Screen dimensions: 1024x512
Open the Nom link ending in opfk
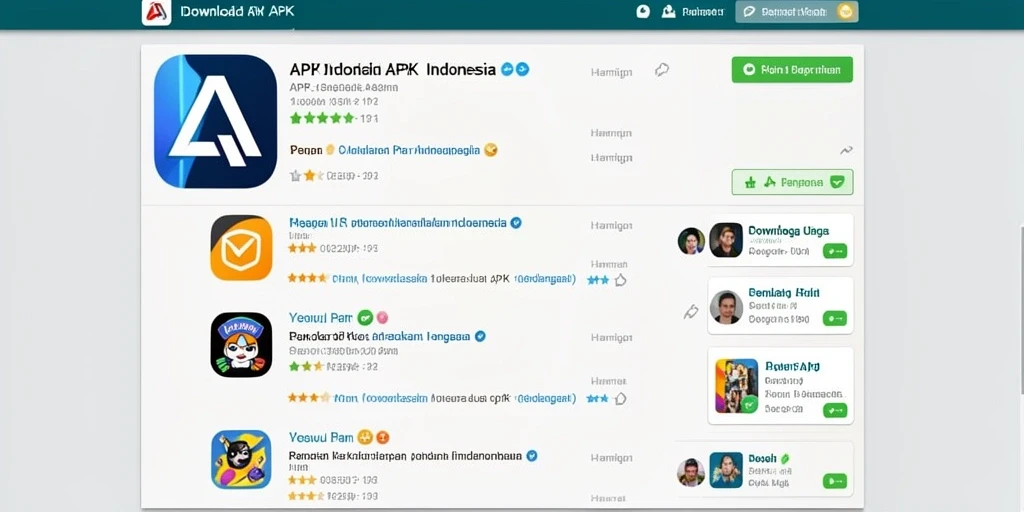pyautogui.click(x=455, y=398)
